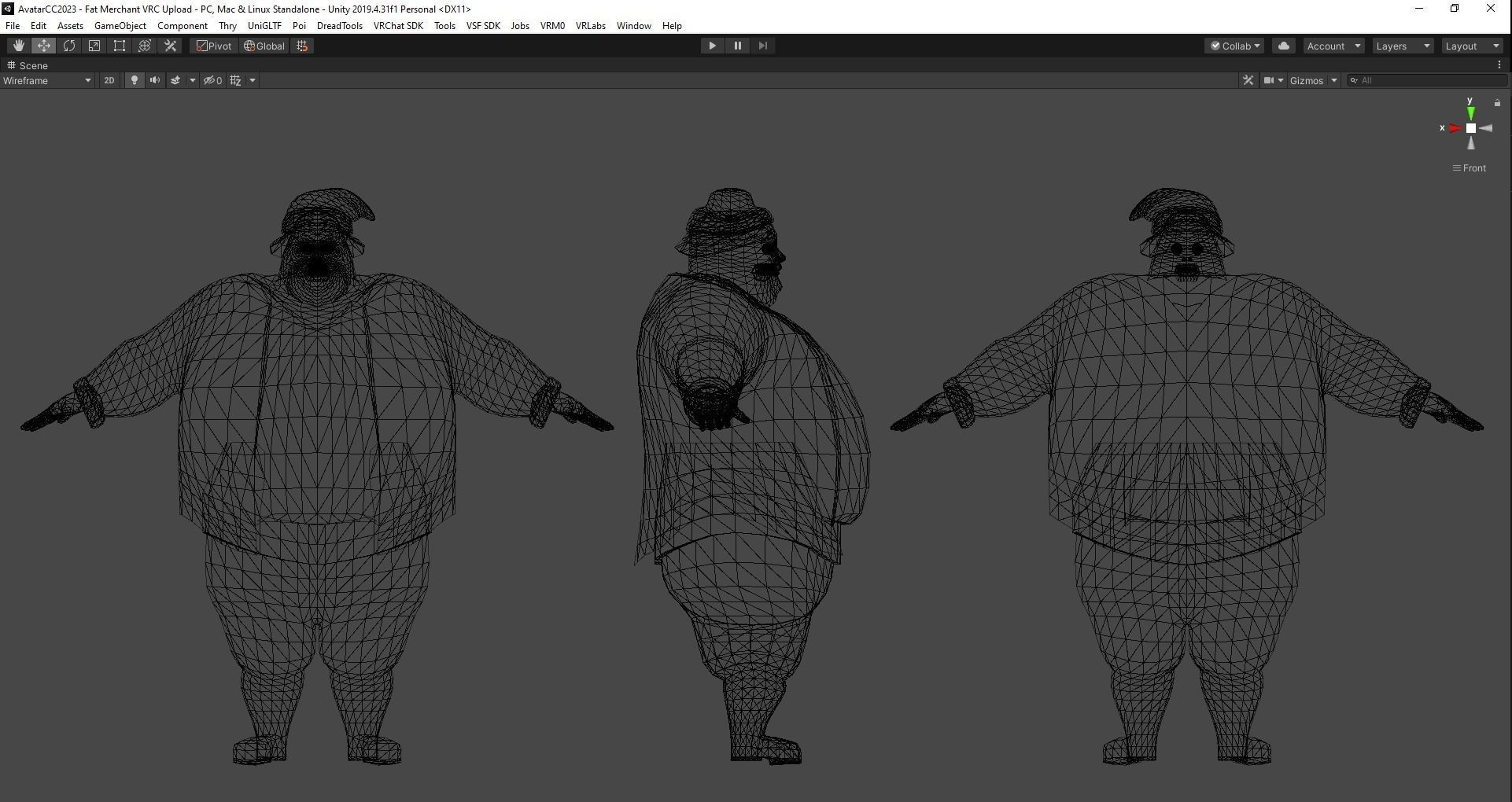Viewport: 1512px width, 802px height.
Task: Enable 2D view mode
Action: tap(109, 79)
